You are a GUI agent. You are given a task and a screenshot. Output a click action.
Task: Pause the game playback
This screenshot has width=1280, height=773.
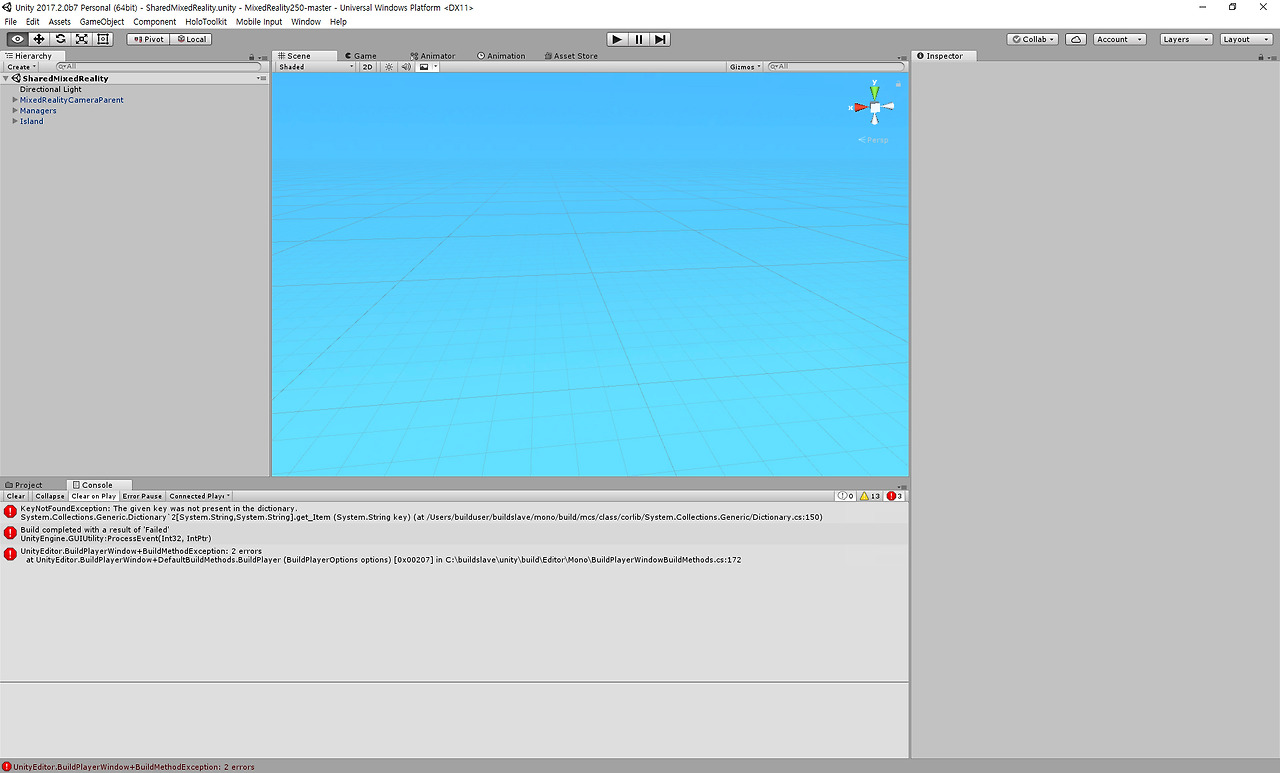click(x=639, y=39)
